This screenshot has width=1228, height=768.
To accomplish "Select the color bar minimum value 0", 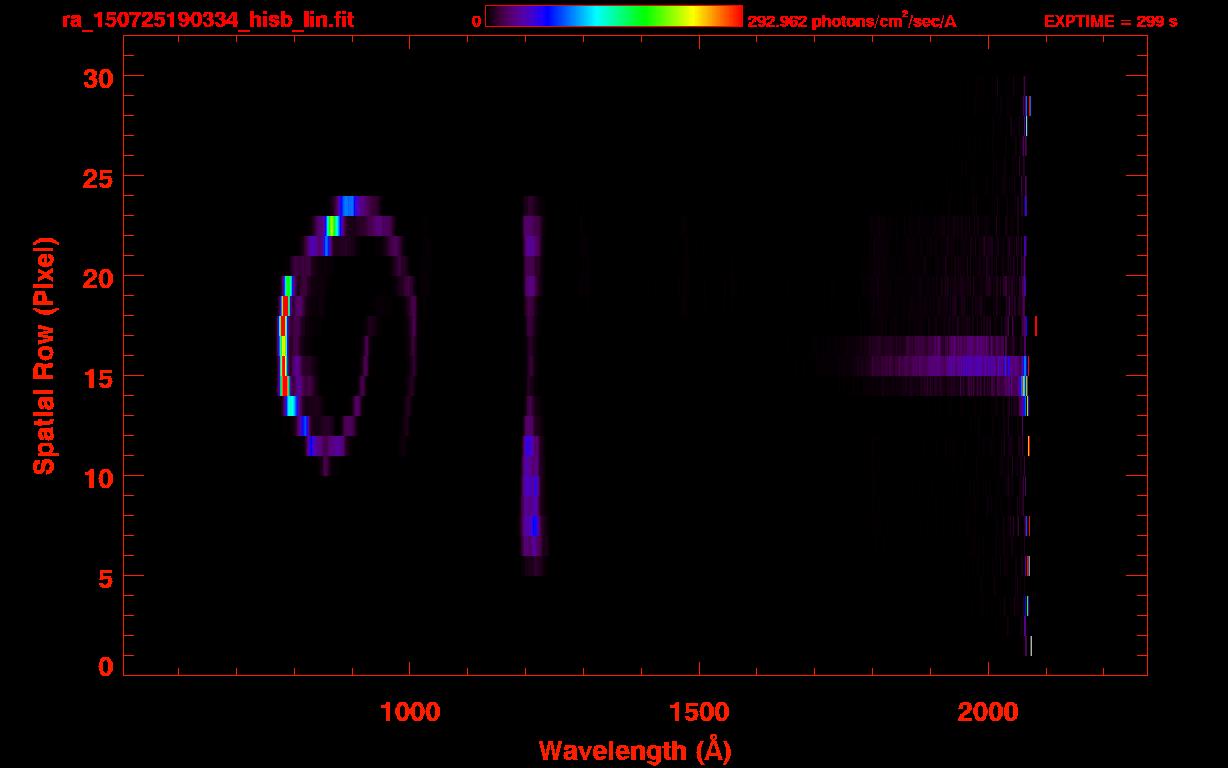I will point(477,21).
